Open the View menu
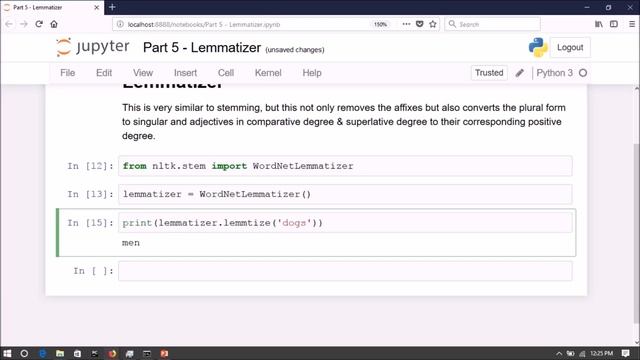640x360 pixels. pyautogui.click(x=143, y=73)
